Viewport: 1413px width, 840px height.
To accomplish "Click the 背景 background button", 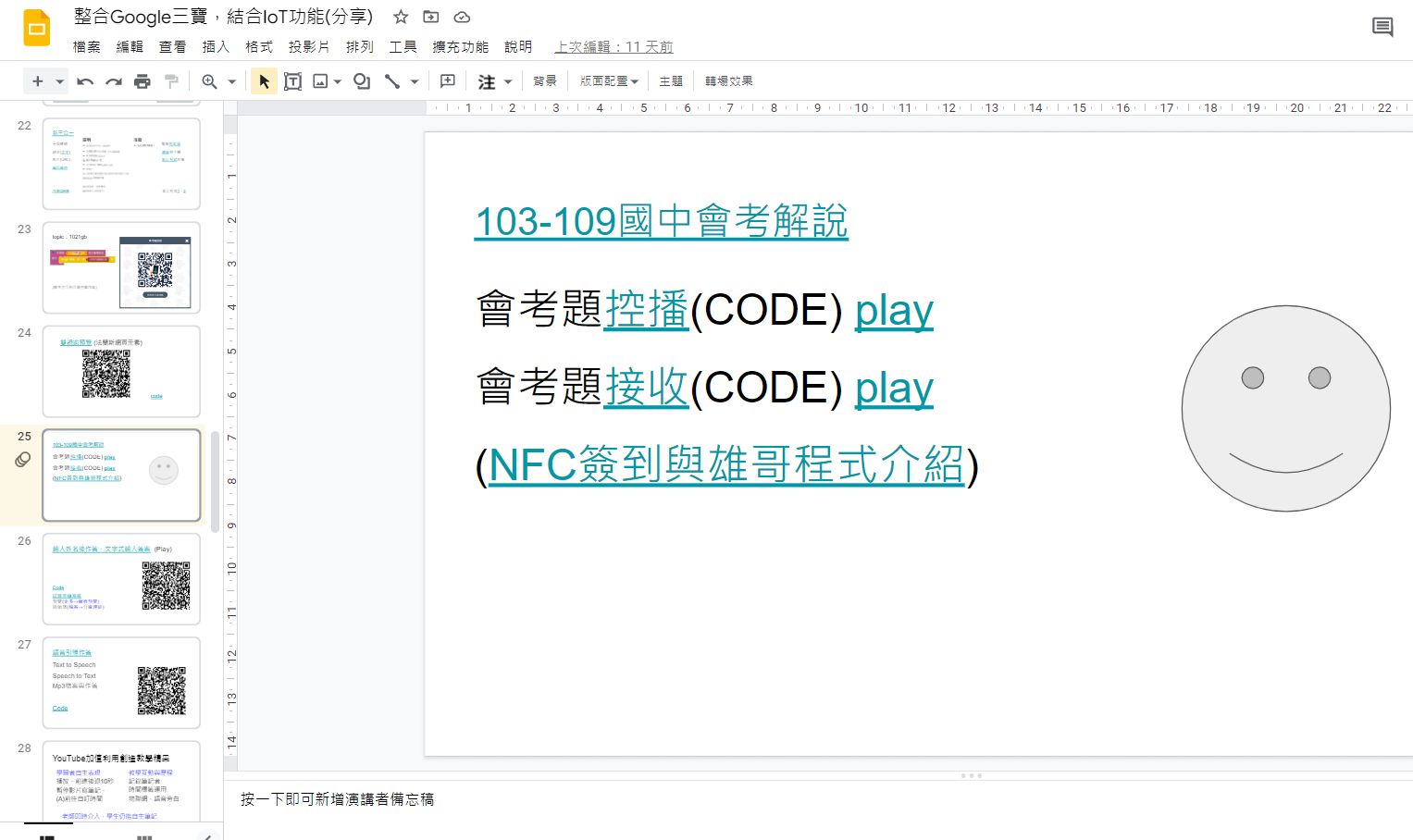I will click(545, 81).
